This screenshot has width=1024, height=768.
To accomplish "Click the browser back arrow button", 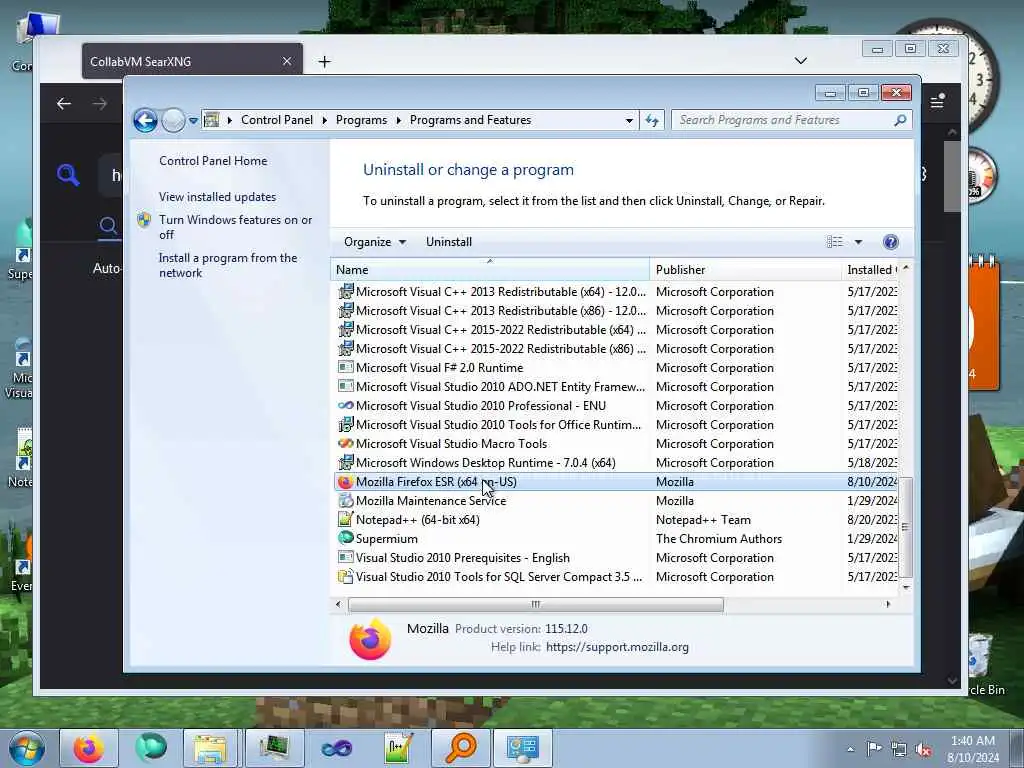I will 63,104.
